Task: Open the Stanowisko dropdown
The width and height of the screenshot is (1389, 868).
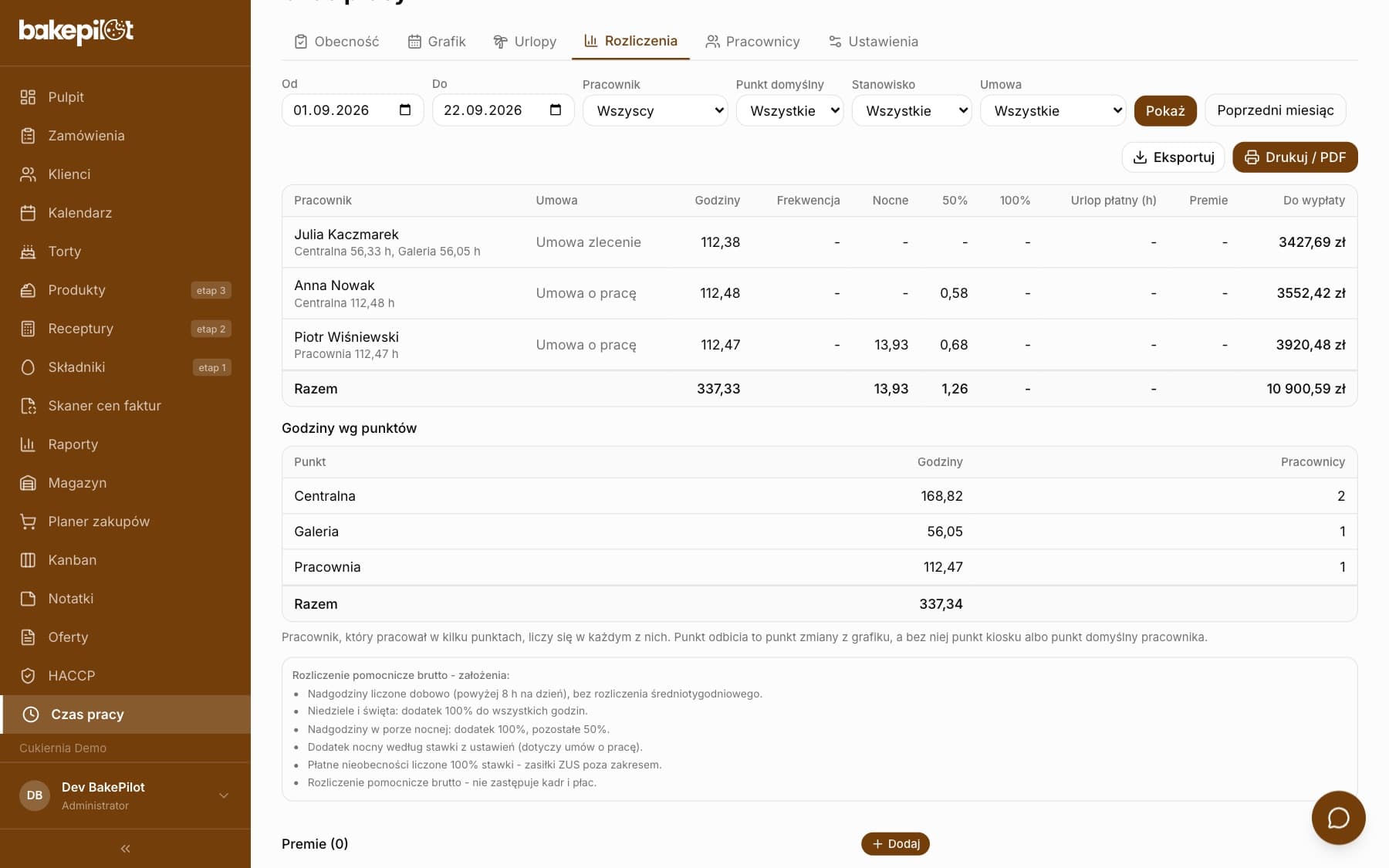Action: tap(911, 110)
